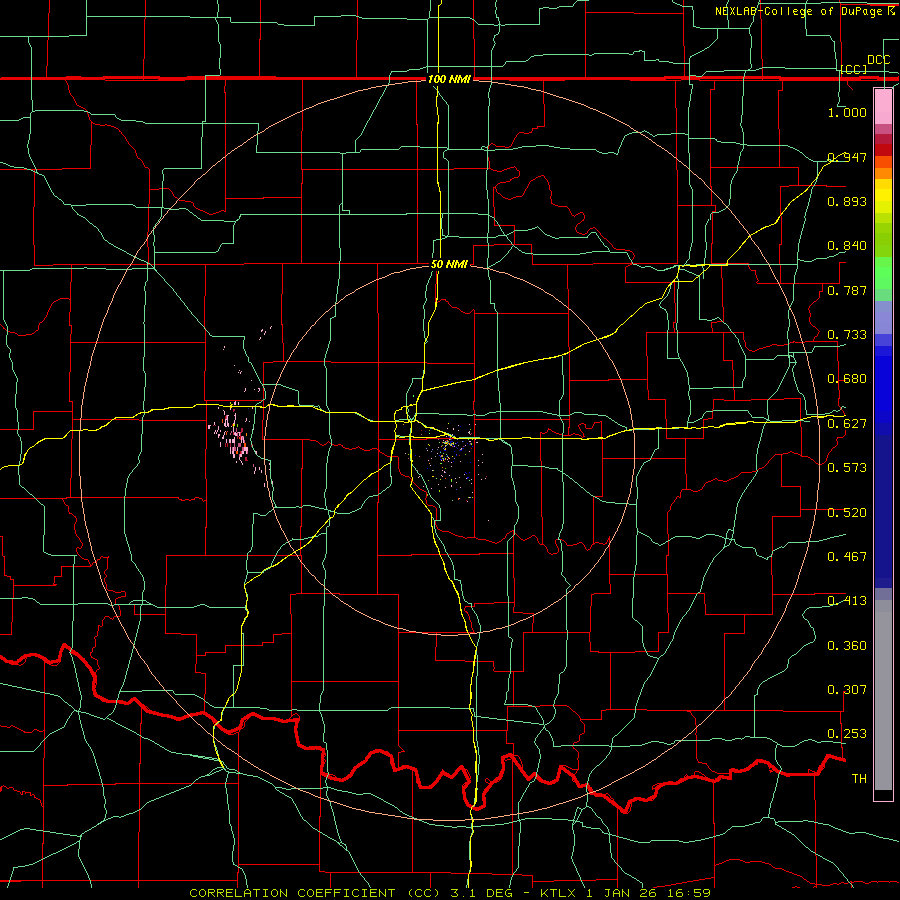Select the 0.627 legend value
The image size is (900, 900).
[847, 424]
